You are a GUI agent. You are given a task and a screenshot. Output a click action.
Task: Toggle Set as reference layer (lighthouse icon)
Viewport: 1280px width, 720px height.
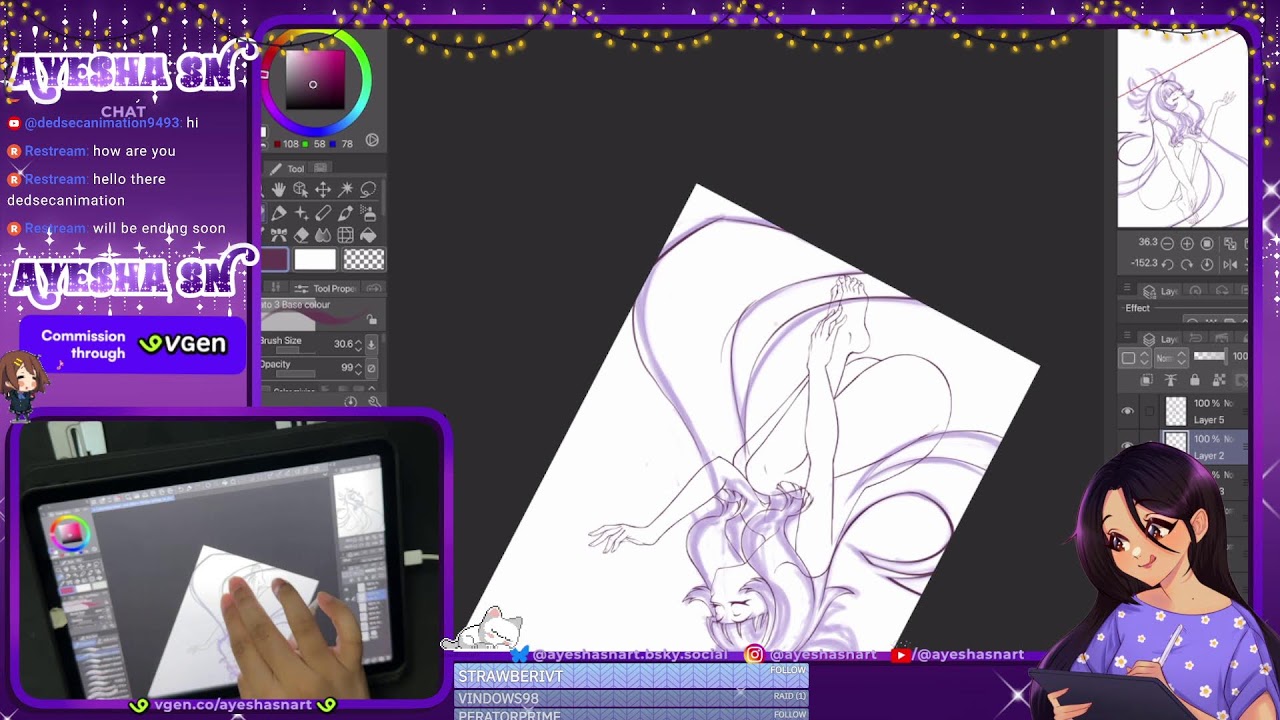[x=1171, y=380]
